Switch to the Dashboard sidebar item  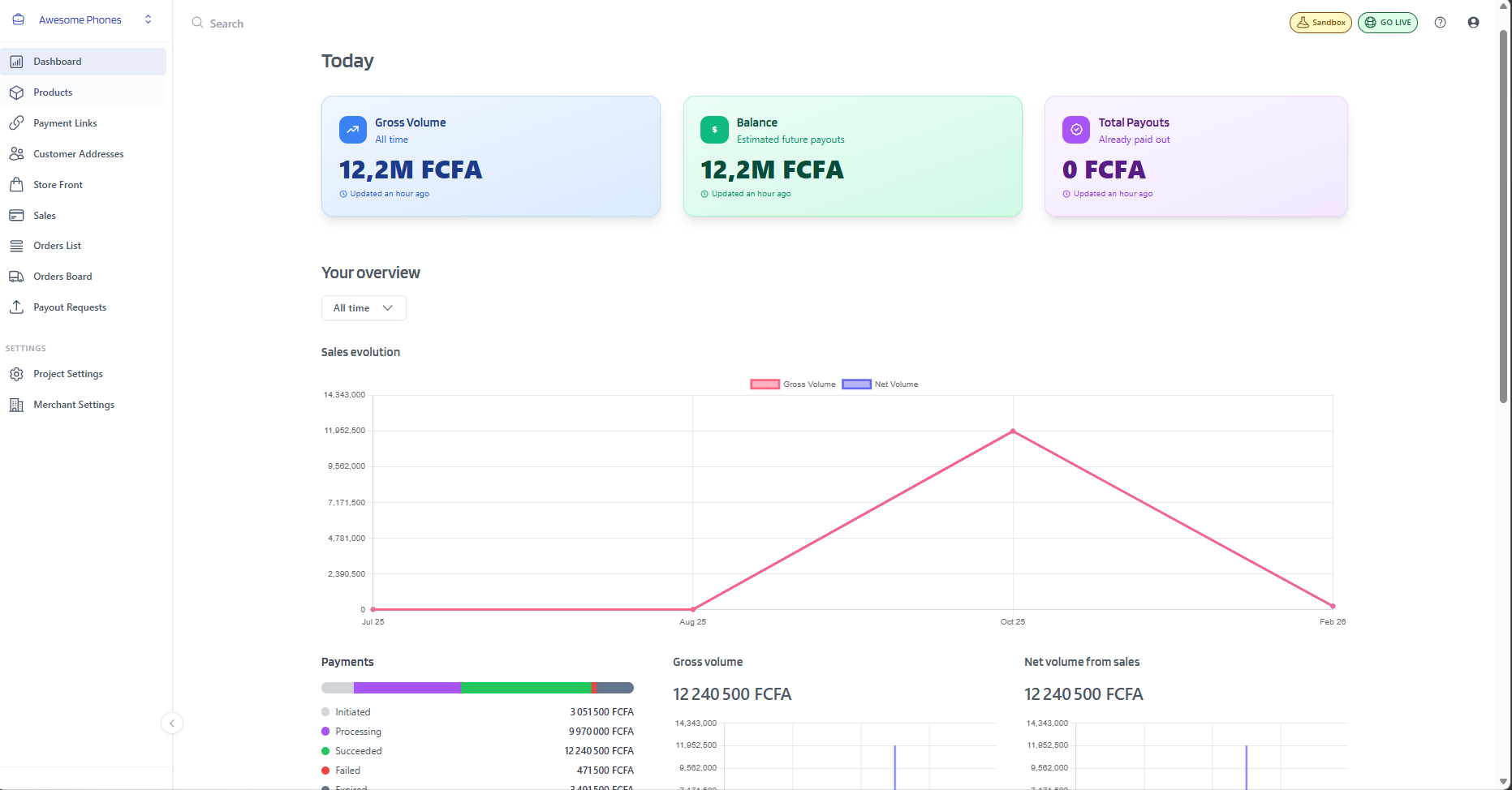point(57,61)
